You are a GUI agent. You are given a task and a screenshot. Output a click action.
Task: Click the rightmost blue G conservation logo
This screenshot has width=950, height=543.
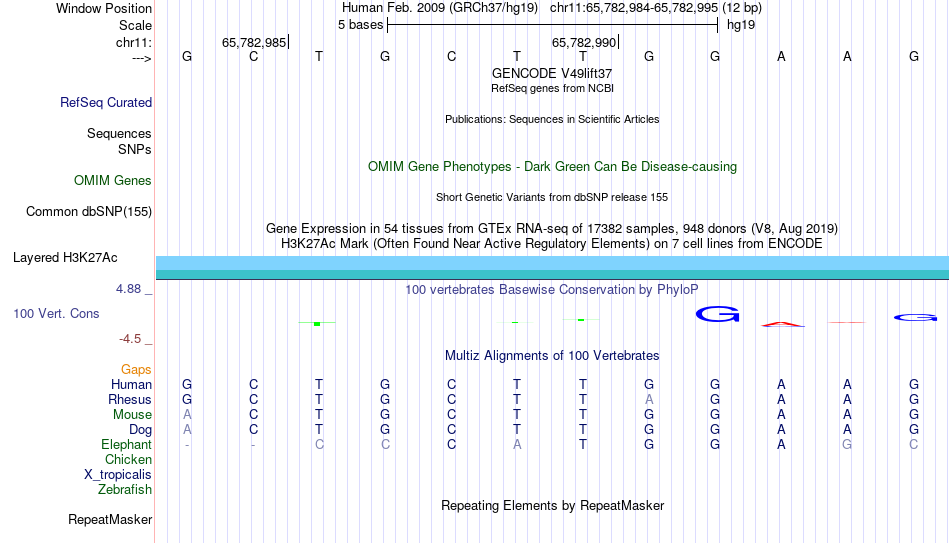pyautogui.click(x=915, y=318)
